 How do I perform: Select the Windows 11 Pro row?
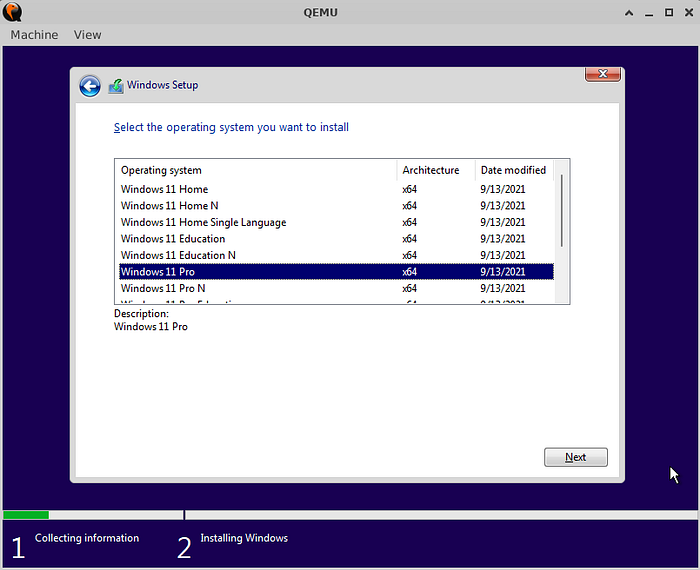tap(336, 272)
